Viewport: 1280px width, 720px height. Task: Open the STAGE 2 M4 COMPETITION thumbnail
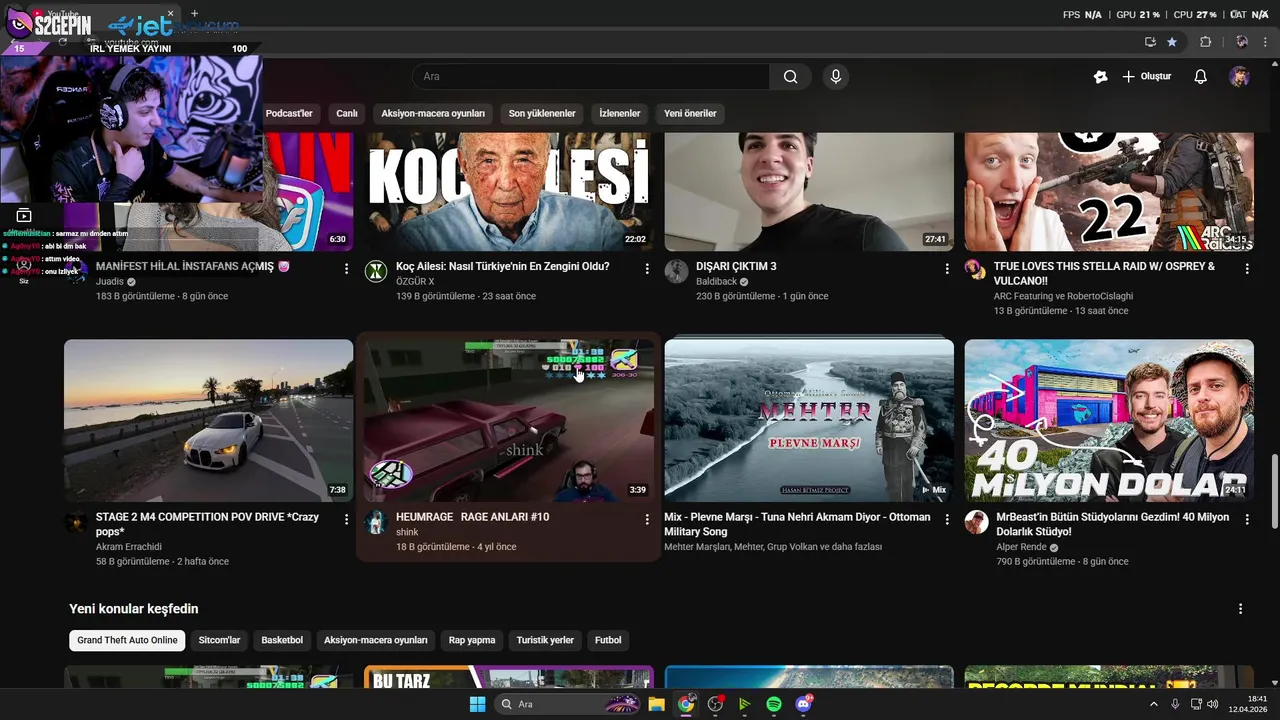tap(209, 420)
